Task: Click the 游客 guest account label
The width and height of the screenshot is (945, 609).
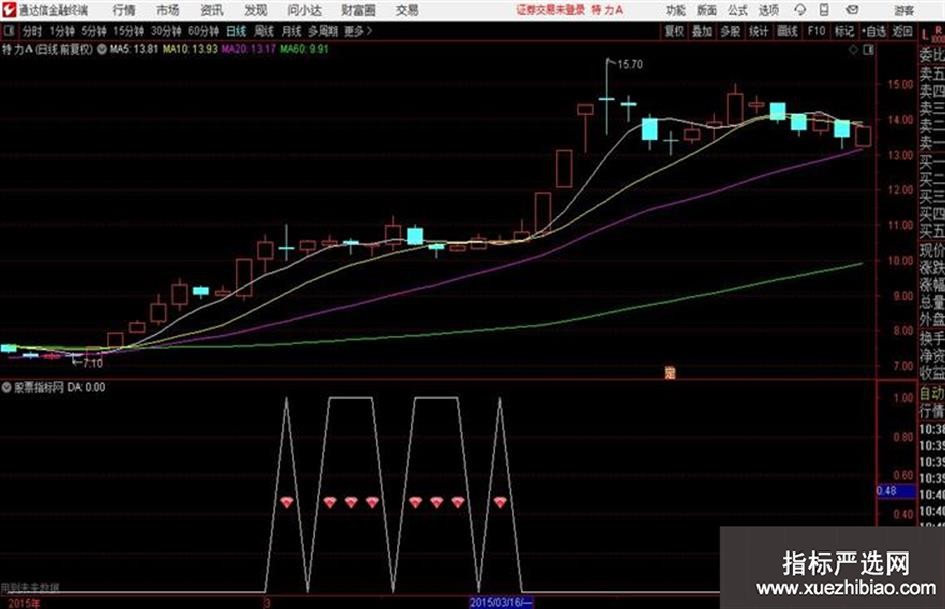Action: coord(903,10)
